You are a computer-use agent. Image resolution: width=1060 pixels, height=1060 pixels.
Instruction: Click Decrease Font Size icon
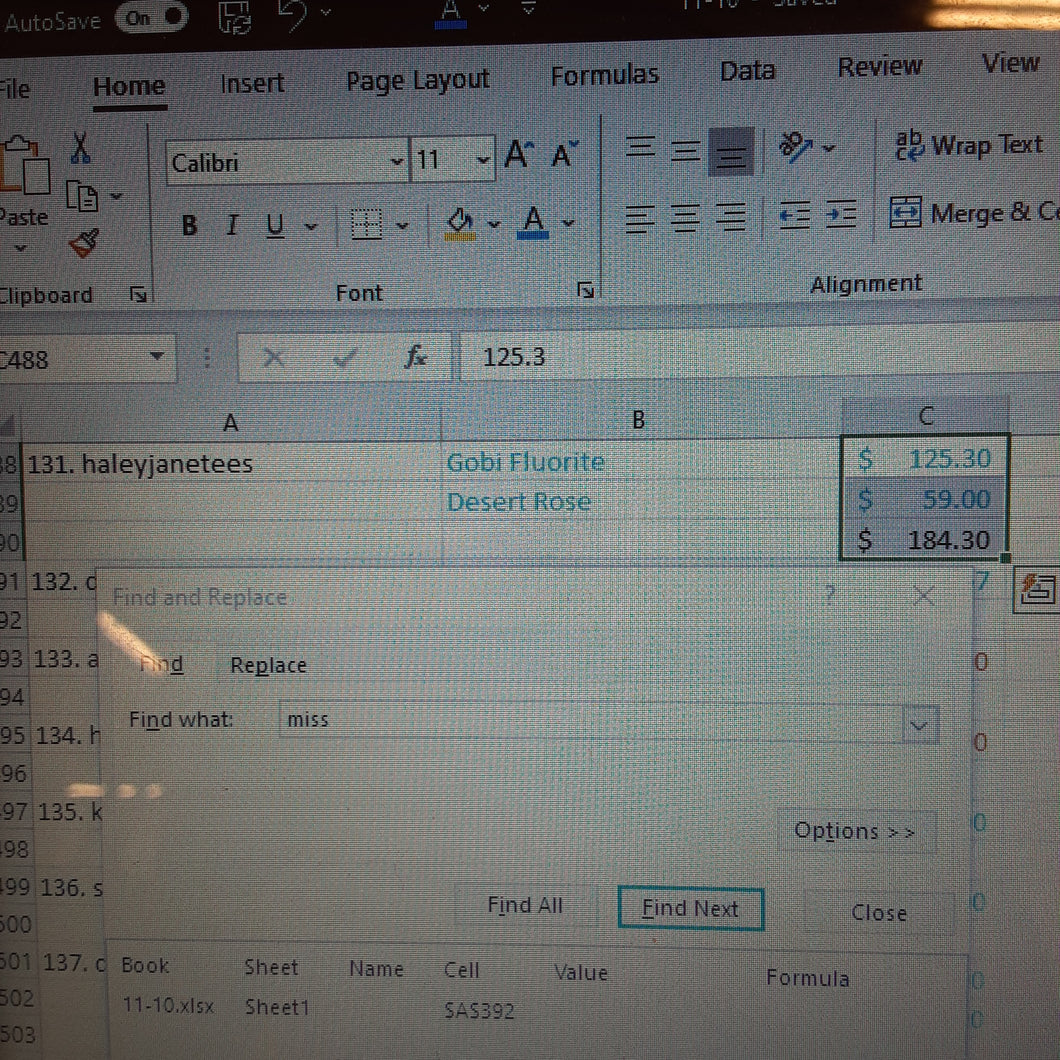[x=564, y=154]
